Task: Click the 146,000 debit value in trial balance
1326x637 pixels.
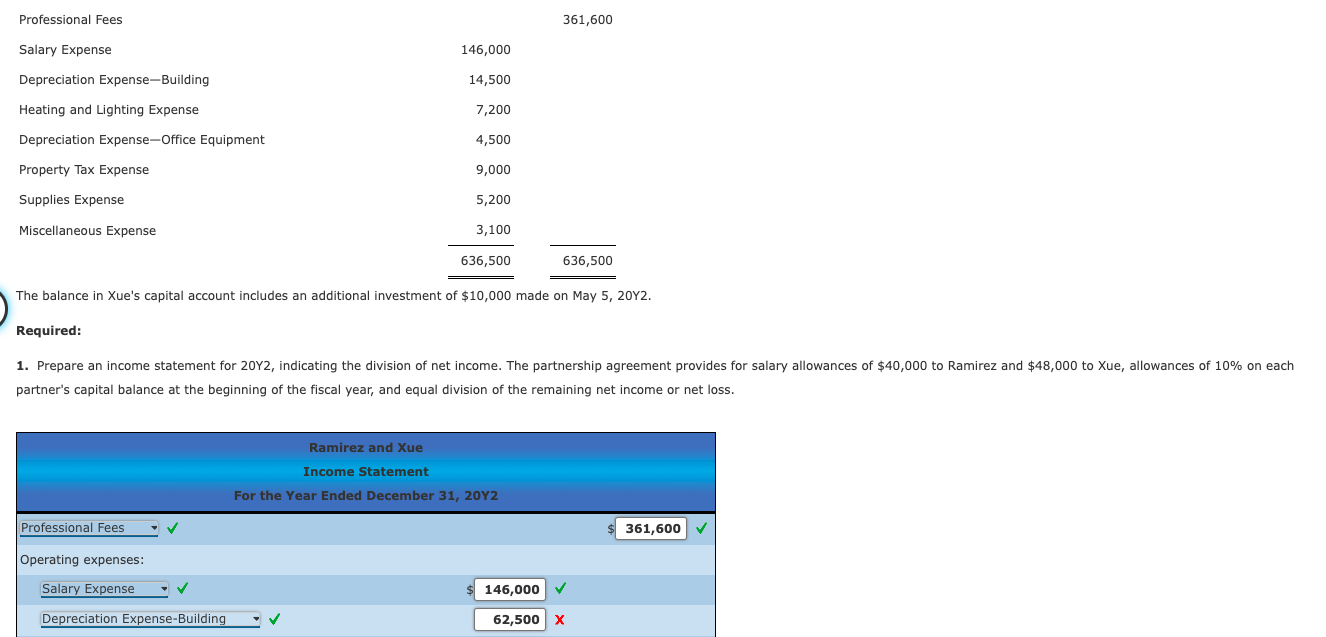Action: coord(486,50)
